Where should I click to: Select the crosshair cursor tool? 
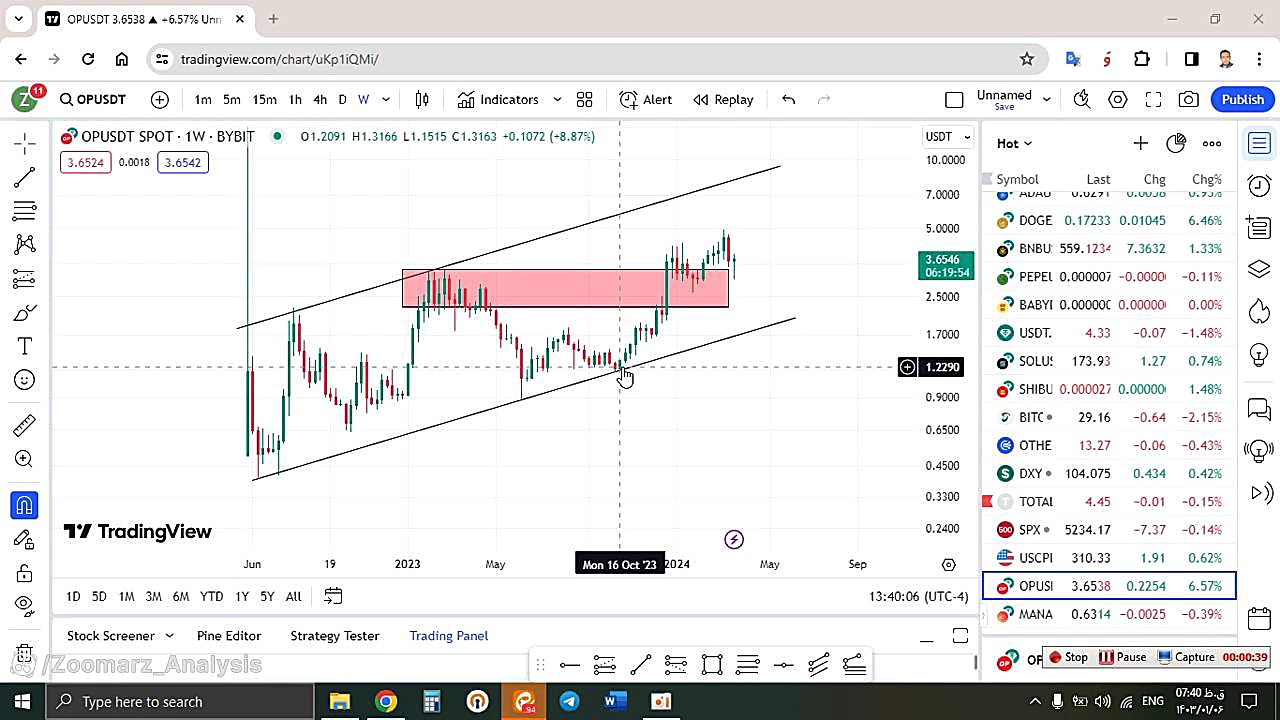pos(25,143)
